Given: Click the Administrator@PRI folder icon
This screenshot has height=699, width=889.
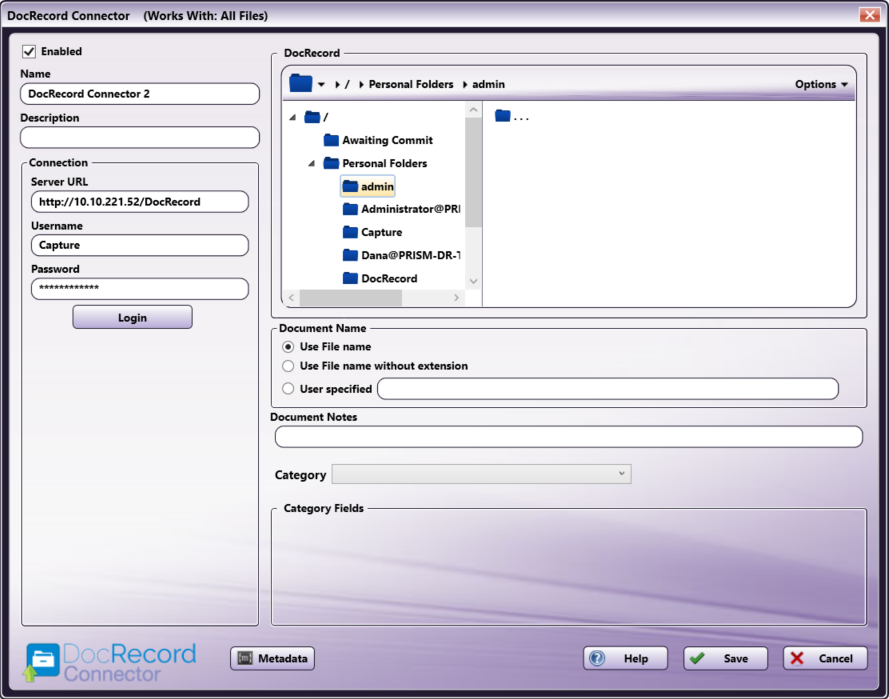Looking at the screenshot, I should tap(350, 209).
